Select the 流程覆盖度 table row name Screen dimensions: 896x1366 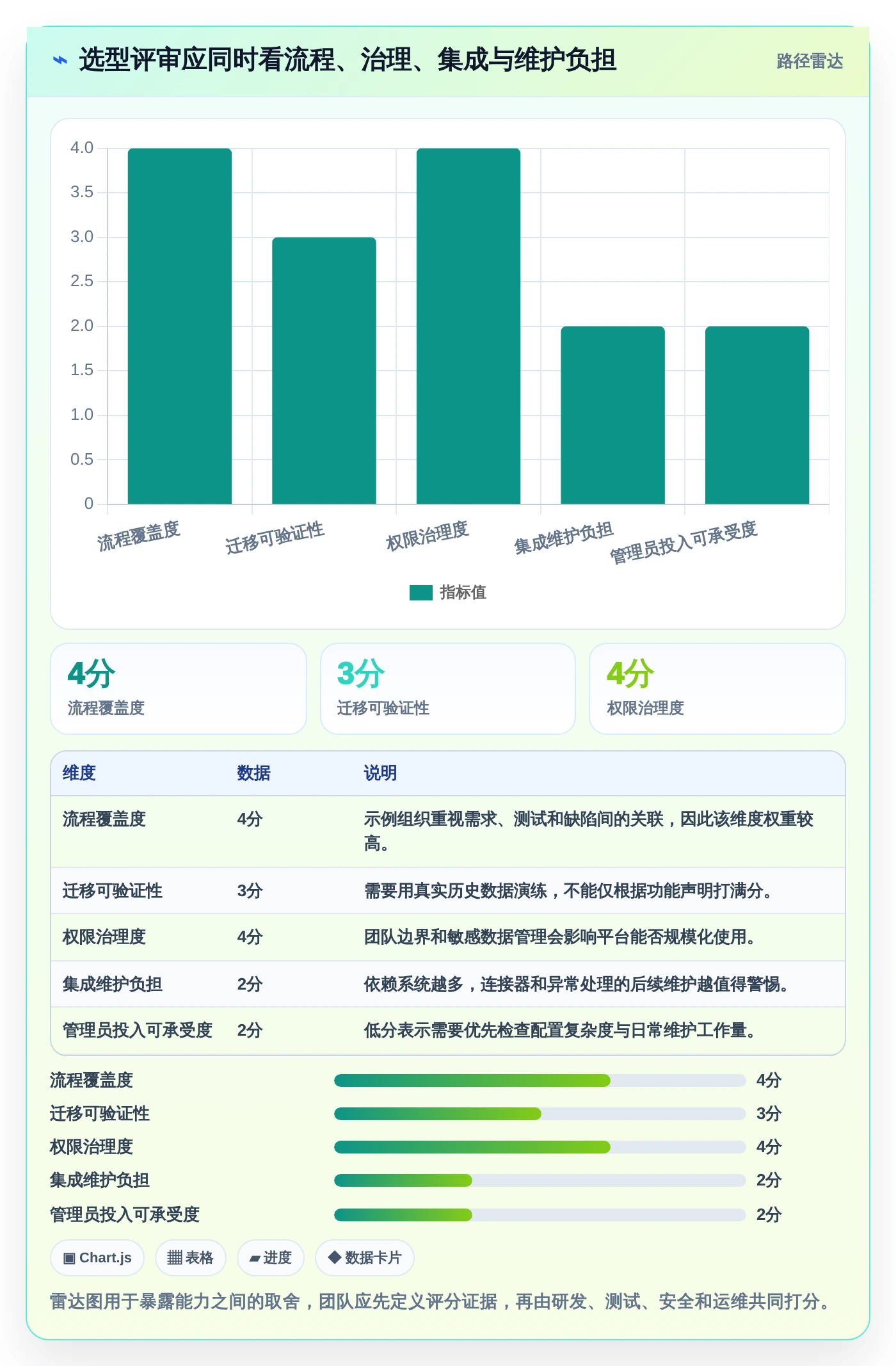point(104,819)
